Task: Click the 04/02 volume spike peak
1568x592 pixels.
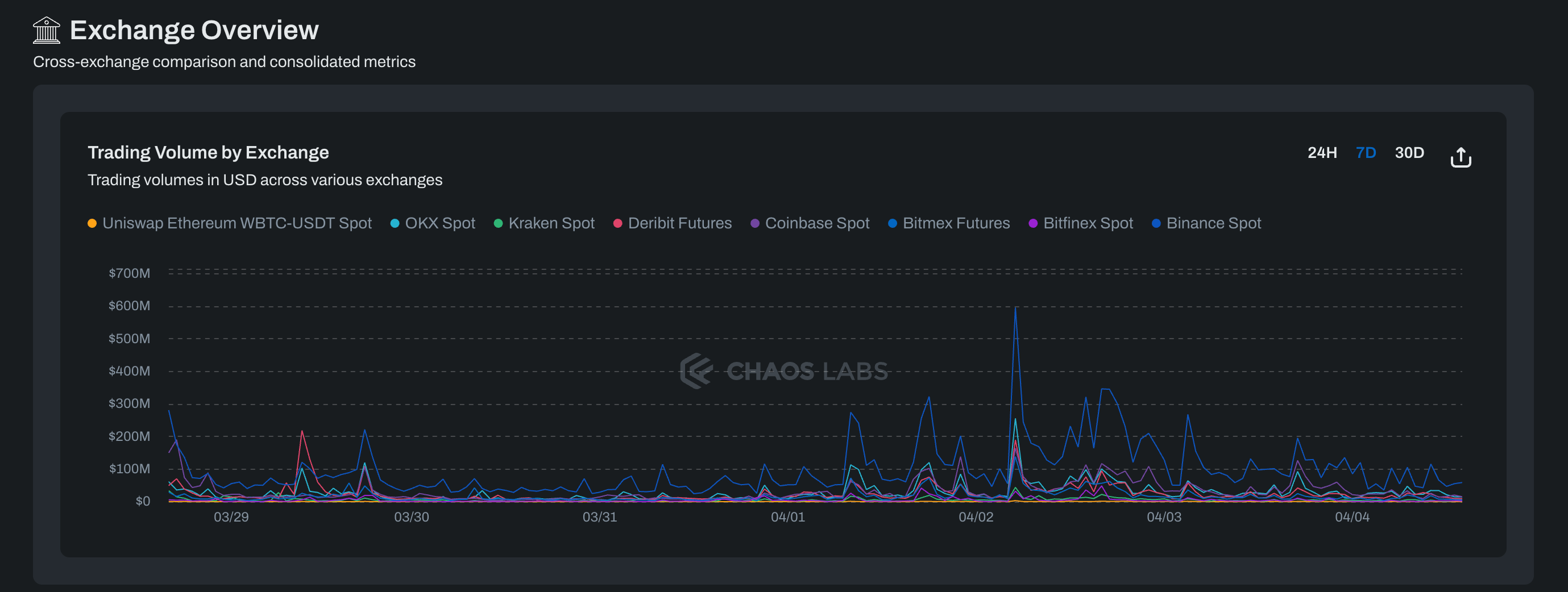Action: coord(1015,307)
